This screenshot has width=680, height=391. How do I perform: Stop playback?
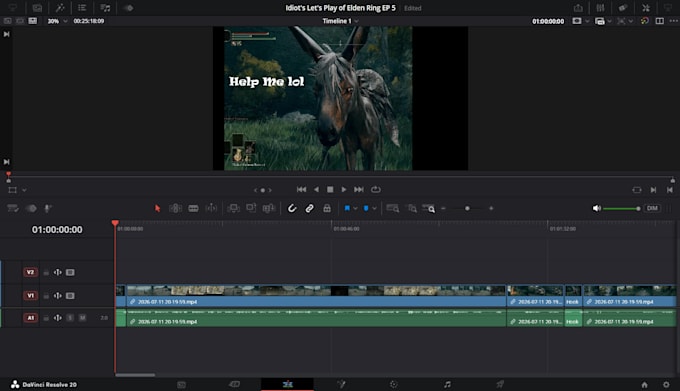coord(330,189)
